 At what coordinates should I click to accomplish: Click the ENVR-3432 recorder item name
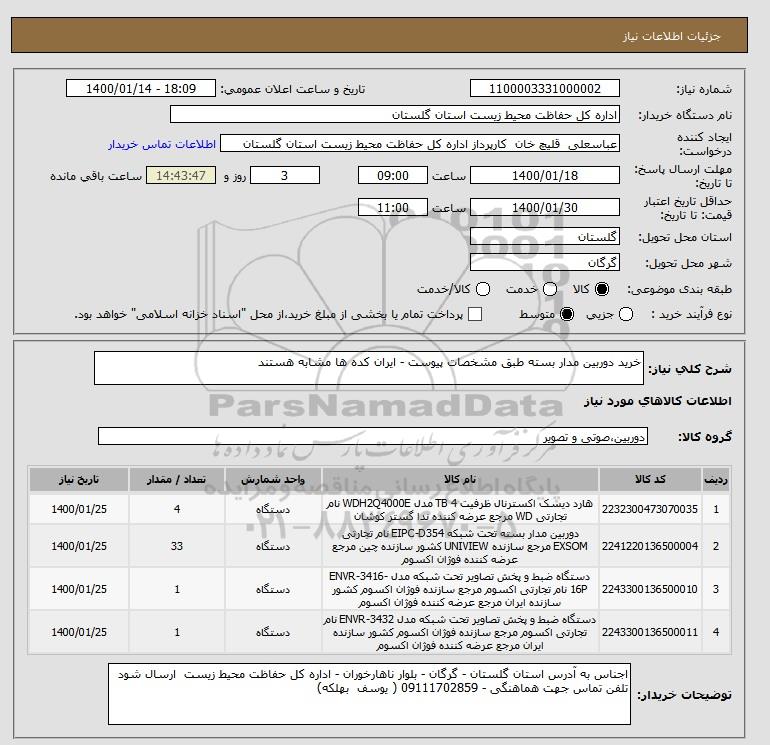pyautogui.click(x=460, y=632)
